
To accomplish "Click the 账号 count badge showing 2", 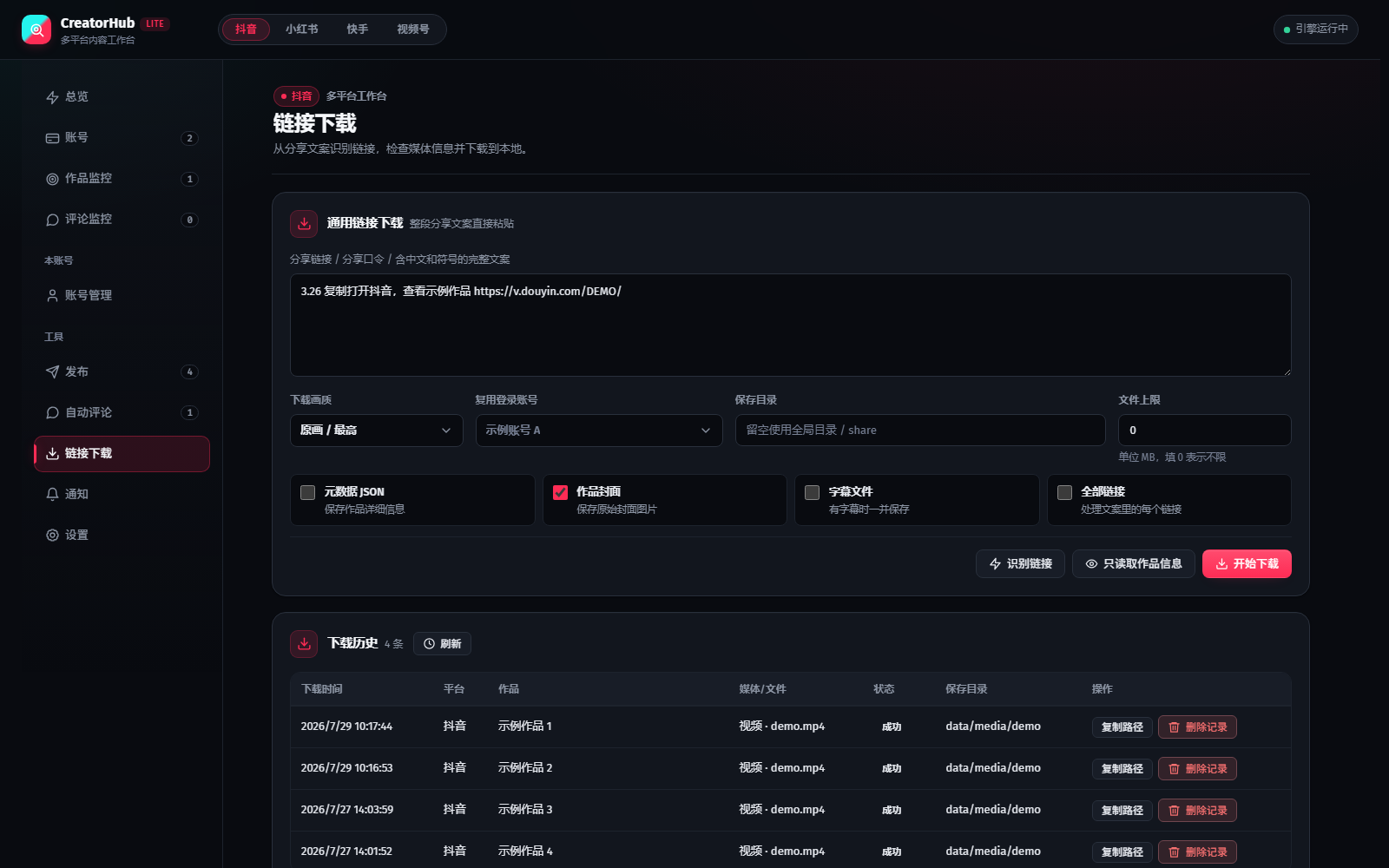I will point(190,138).
